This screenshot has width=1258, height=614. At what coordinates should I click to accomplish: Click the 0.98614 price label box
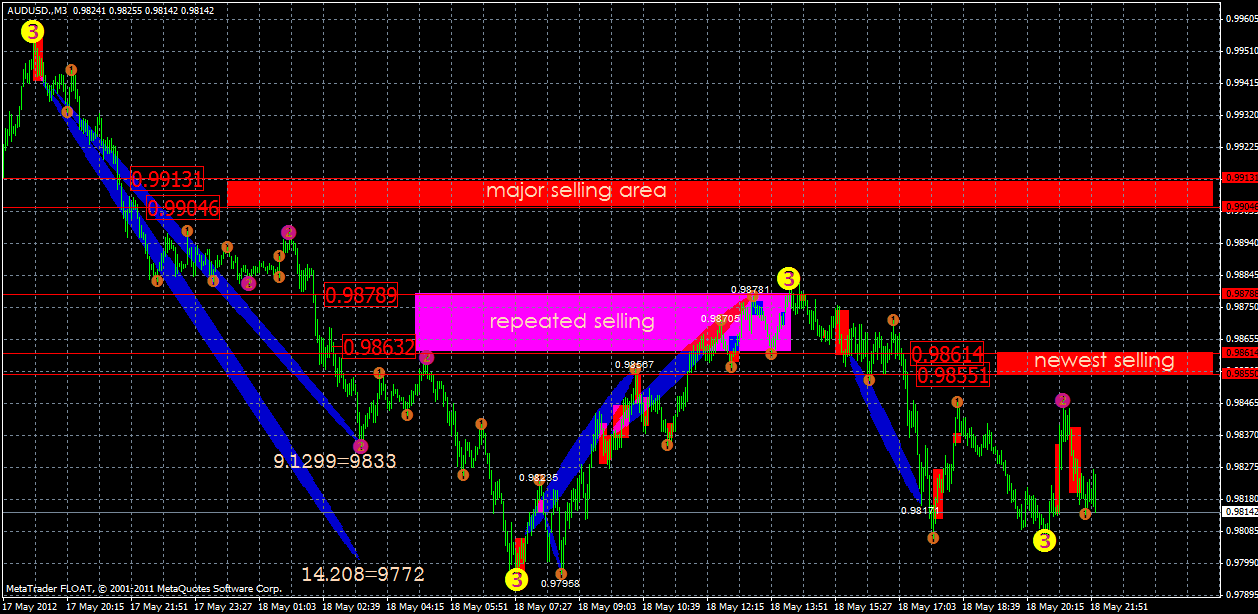tap(950, 354)
